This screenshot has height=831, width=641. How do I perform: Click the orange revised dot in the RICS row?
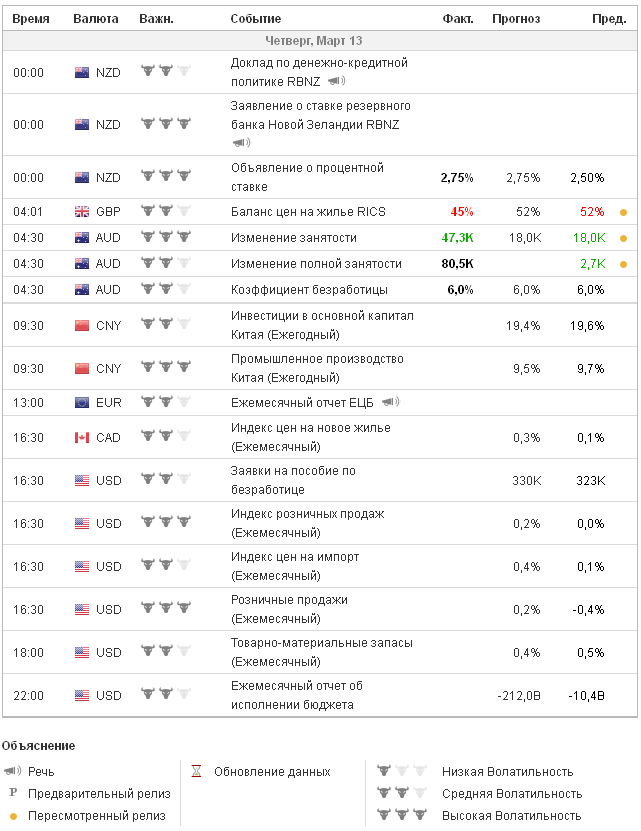click(x=624, y=212)
